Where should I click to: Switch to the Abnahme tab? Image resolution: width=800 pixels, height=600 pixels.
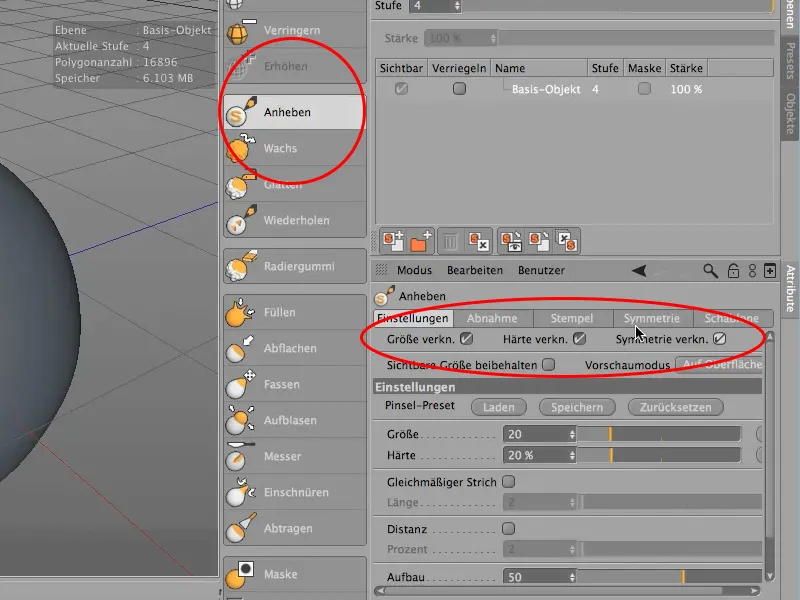click(x=492, y=318)
